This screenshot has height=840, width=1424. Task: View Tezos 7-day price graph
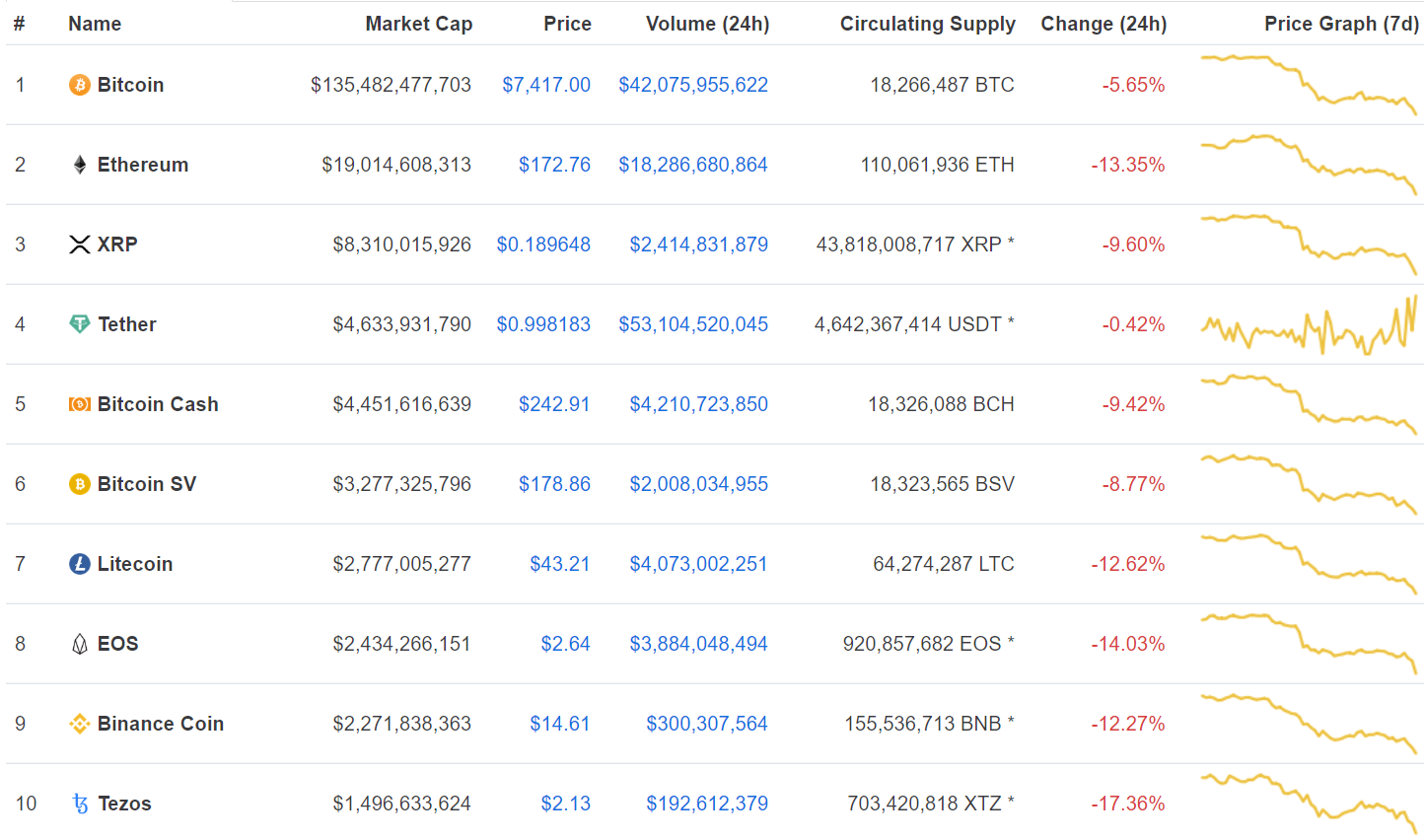pos(1309,804)
